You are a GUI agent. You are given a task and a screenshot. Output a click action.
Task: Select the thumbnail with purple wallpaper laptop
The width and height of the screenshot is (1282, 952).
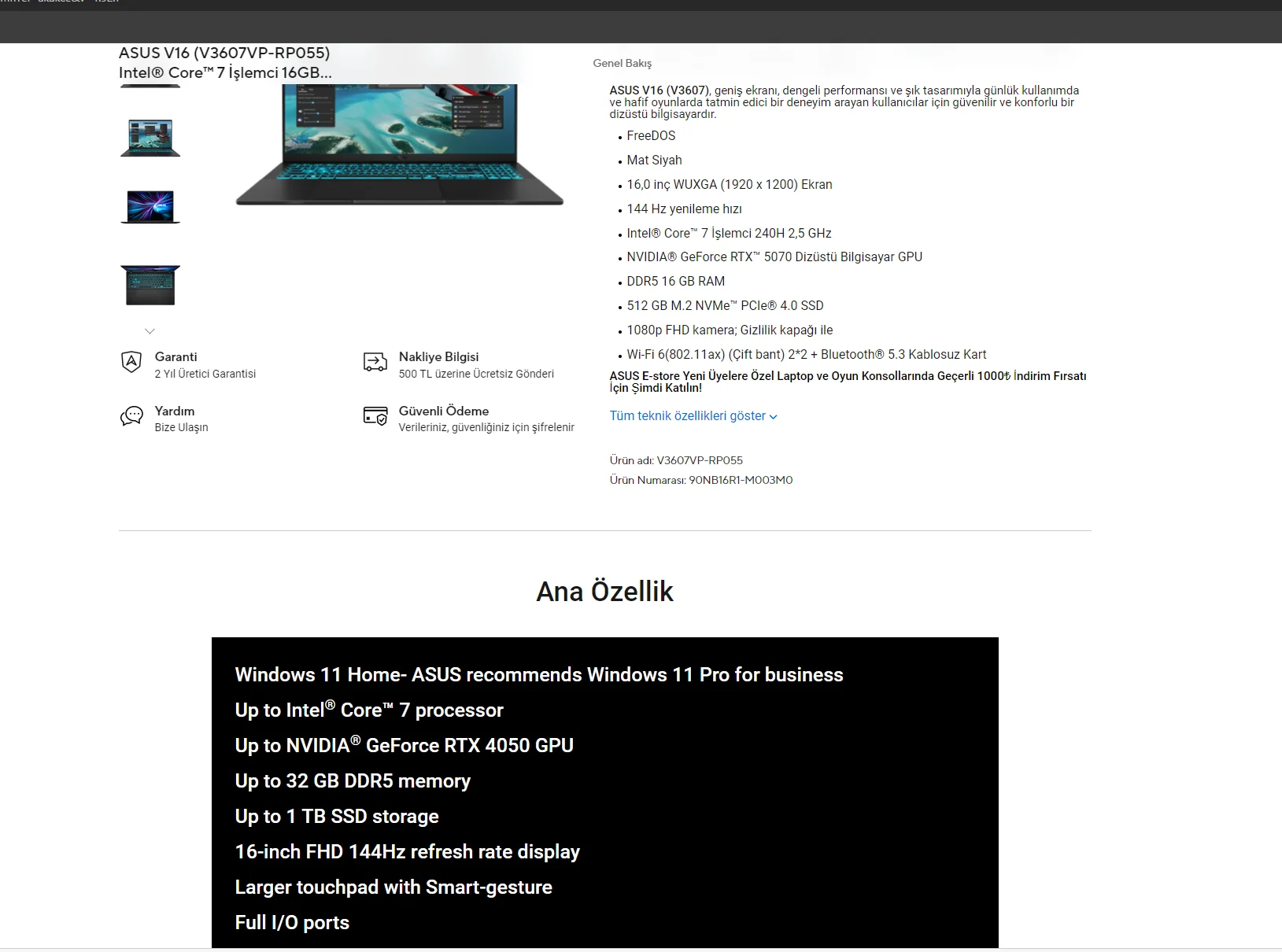pyautogui.click(x=150, y=208)
